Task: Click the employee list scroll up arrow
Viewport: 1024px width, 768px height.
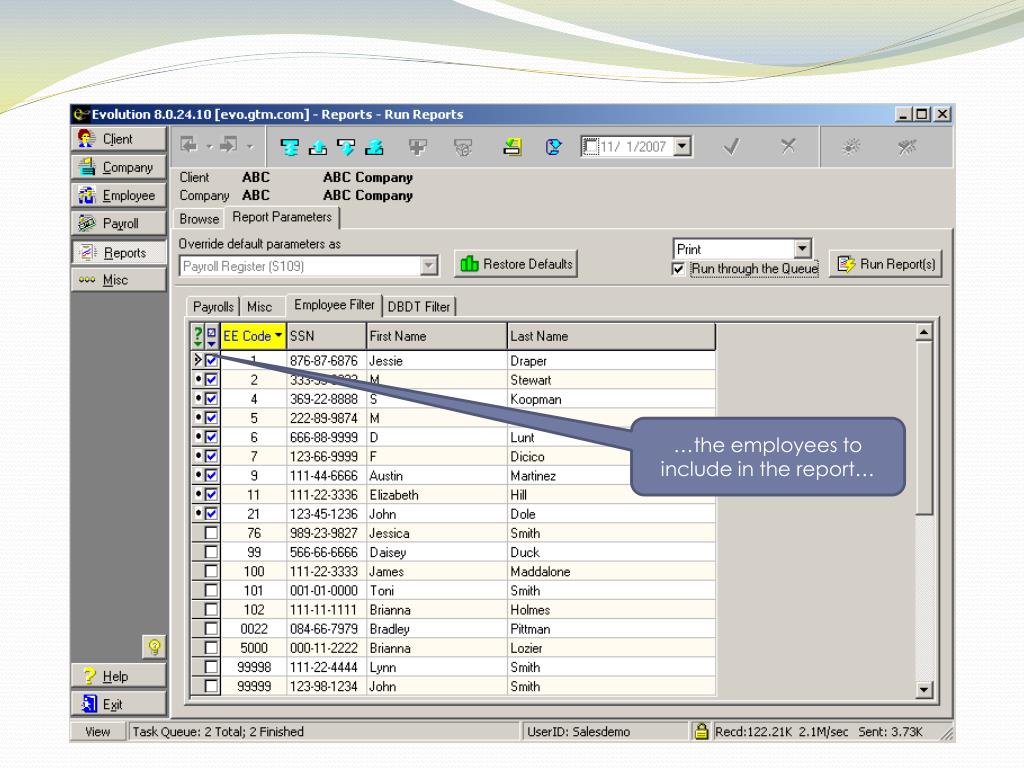Action: (923, 332)
